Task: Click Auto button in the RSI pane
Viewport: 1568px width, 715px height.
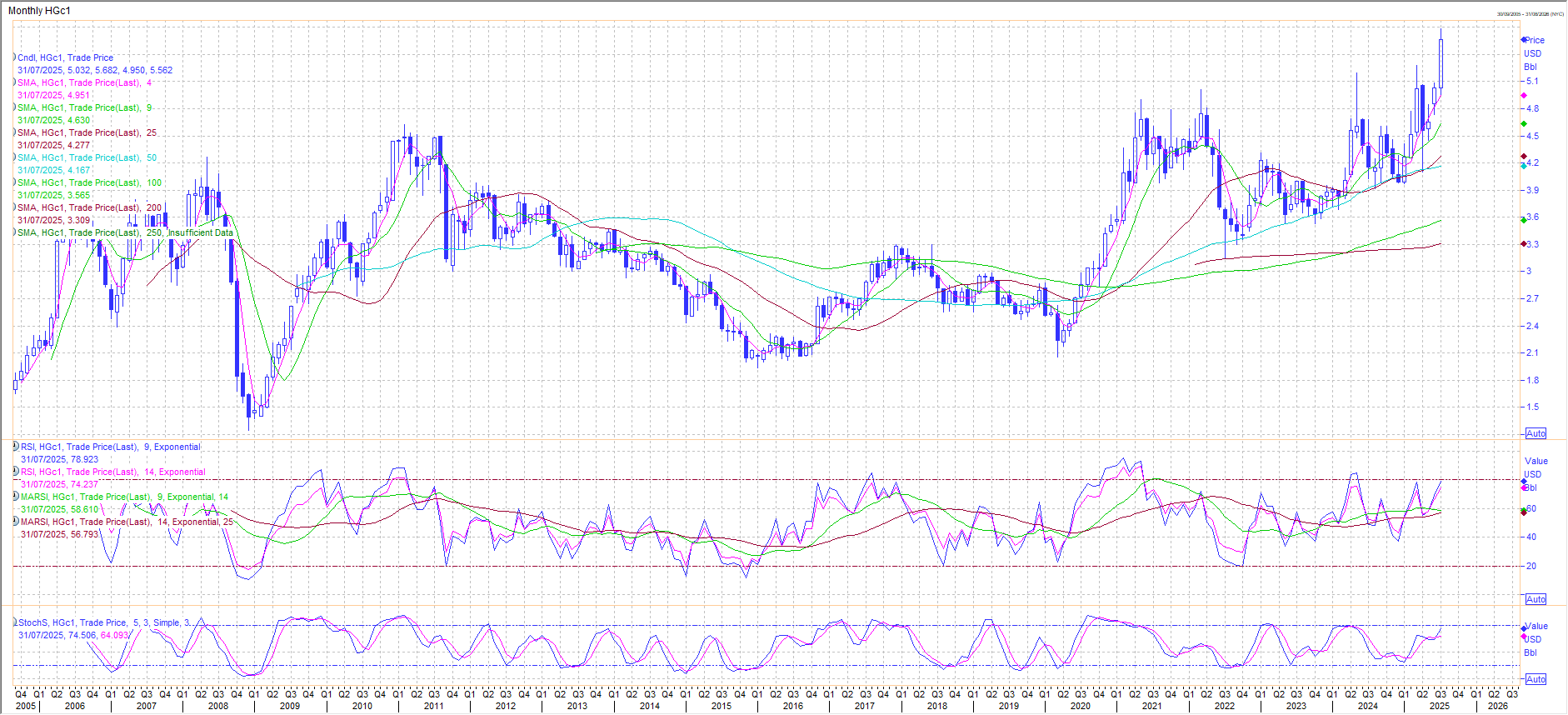Action: click(x=1536, y=599)
